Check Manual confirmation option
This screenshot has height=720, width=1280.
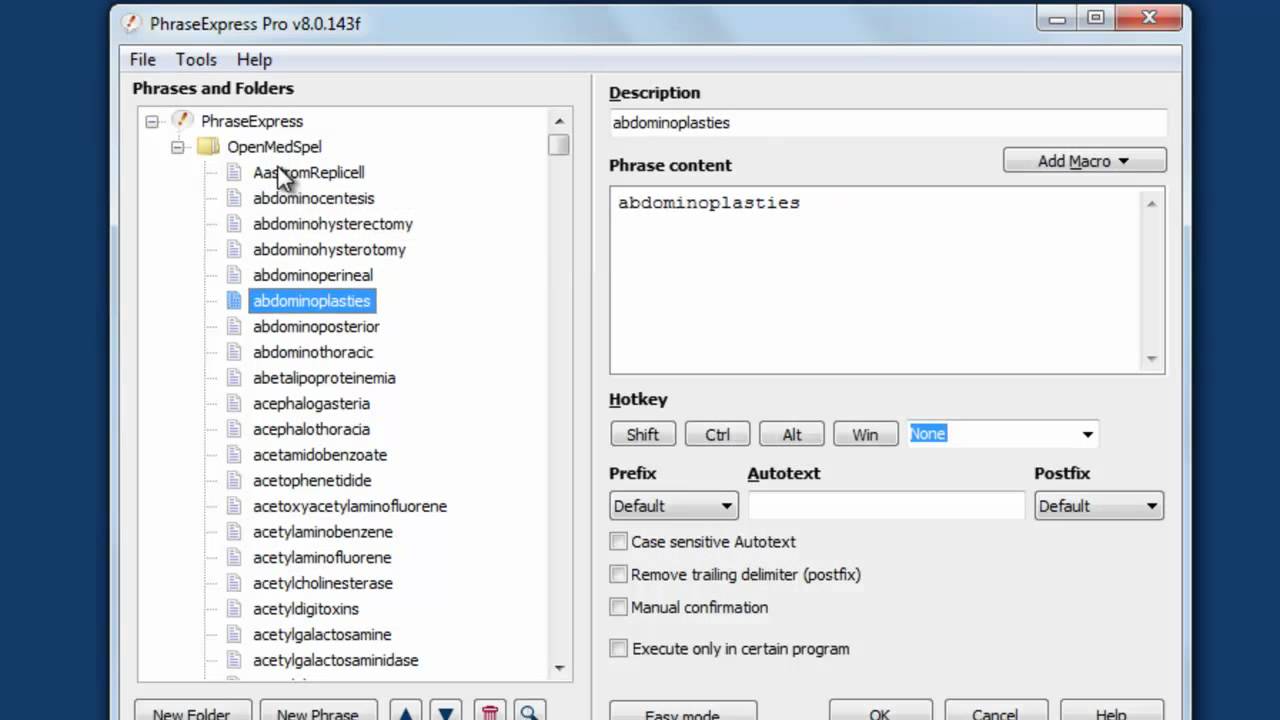pyautogui.click(x=619, y=607)
